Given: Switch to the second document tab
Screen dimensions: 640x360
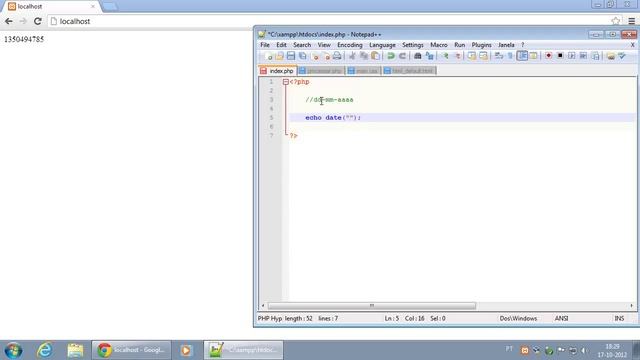Looking at the screenshot, I should click(321, 71).
